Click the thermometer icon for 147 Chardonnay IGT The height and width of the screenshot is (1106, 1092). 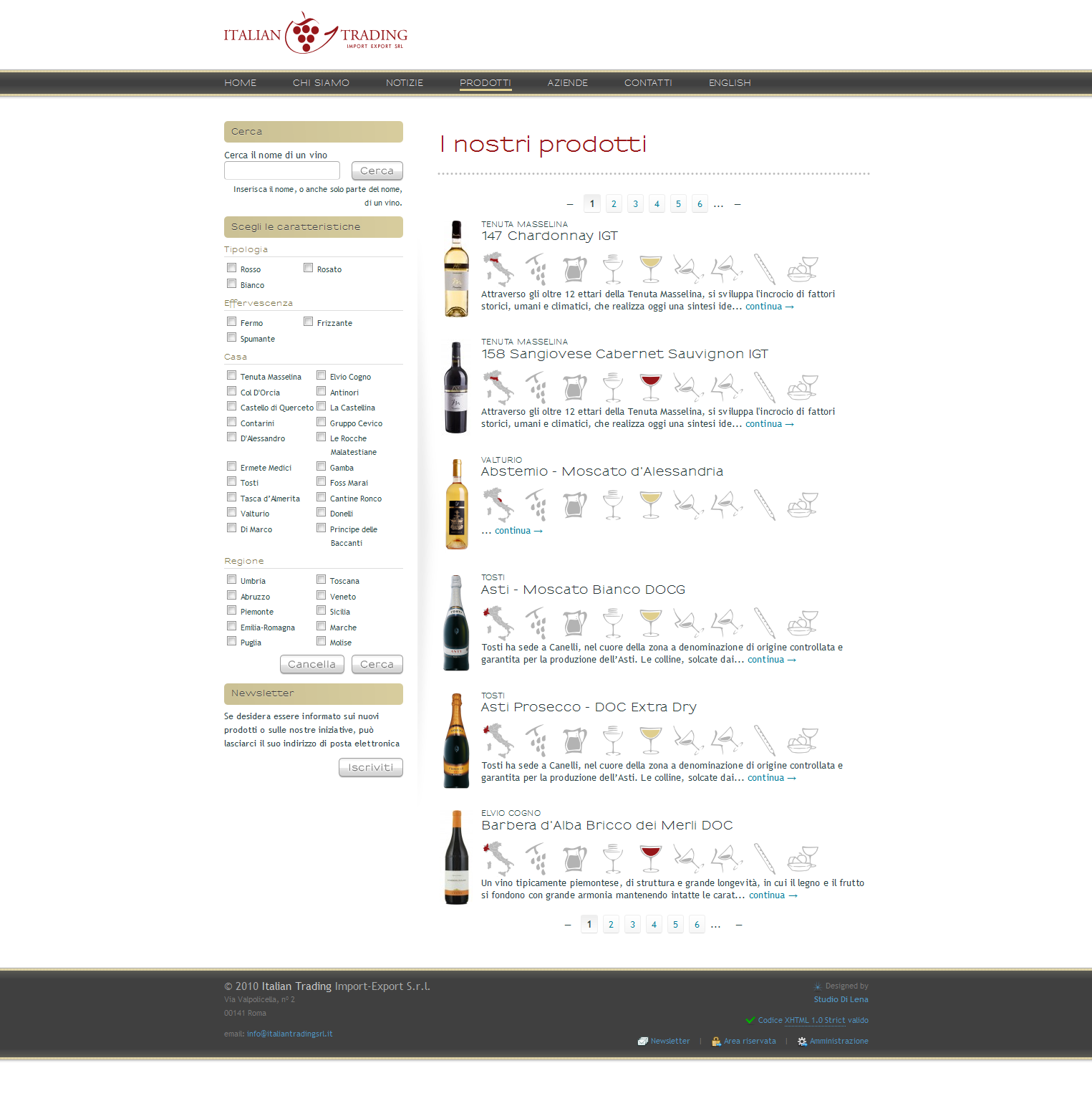tap(764, 269)
